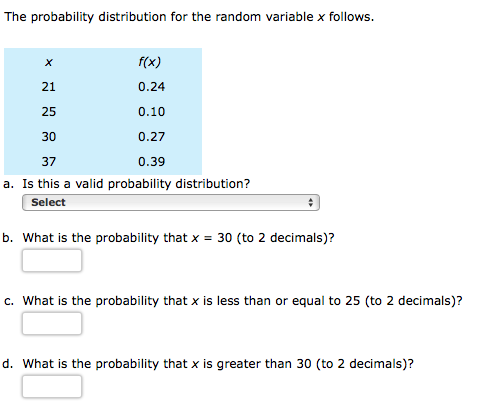This screenshot has height=402, width=477.
Task: Click the f(x) column header
Action: click(150, 62)
